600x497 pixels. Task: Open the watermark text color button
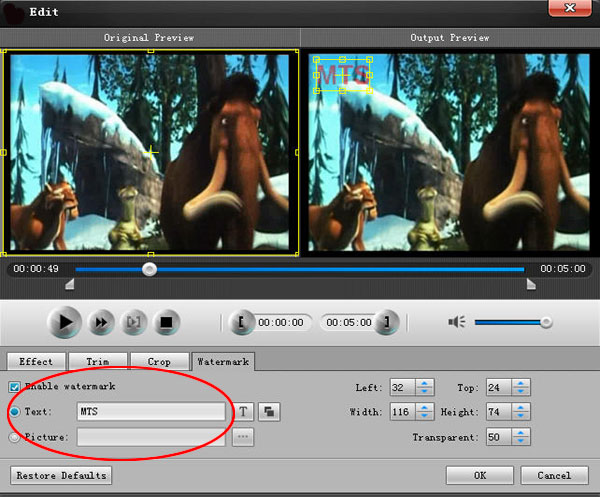click(x=269, y=412)
